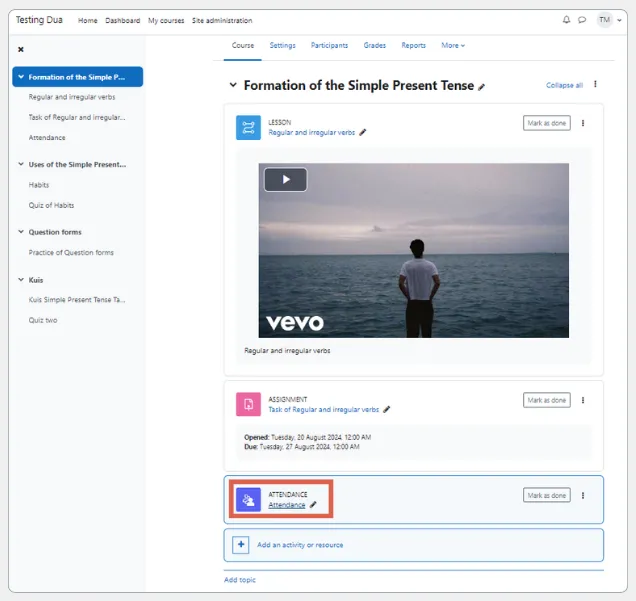Select Task of Regular and irregular... in the index

pos(77,117)
